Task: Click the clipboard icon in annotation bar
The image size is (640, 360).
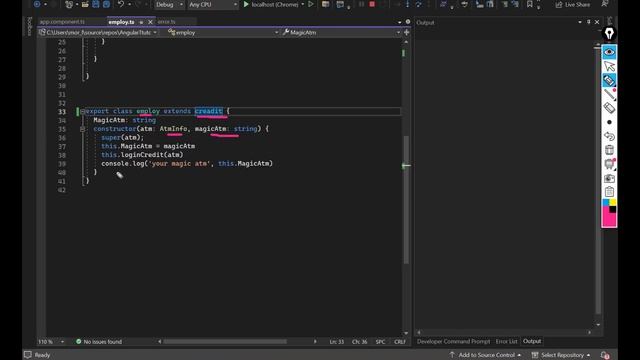Action: 609,191
